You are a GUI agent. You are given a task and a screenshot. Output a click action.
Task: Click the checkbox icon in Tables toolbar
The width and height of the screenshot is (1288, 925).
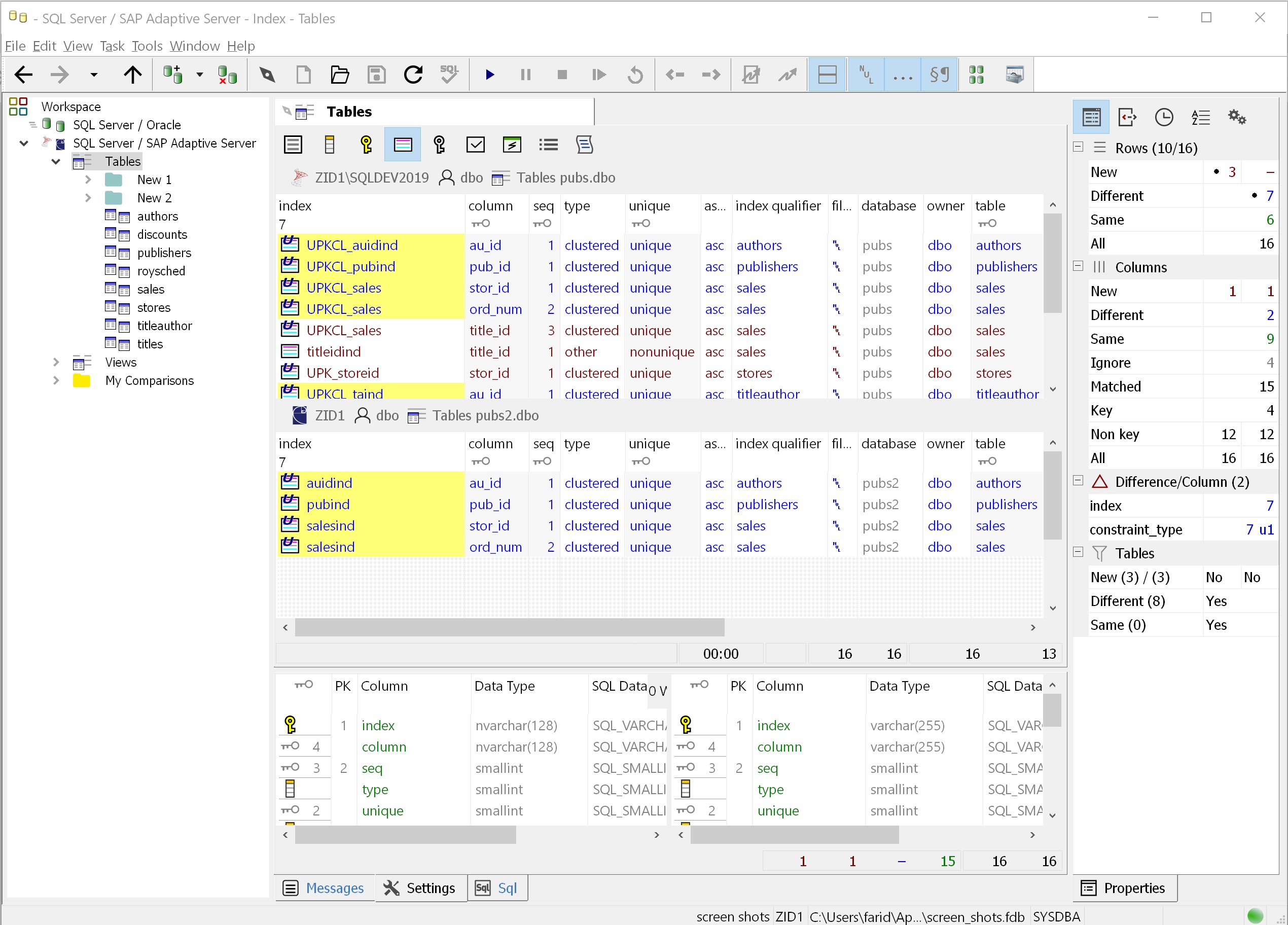[x=475, y=145]
